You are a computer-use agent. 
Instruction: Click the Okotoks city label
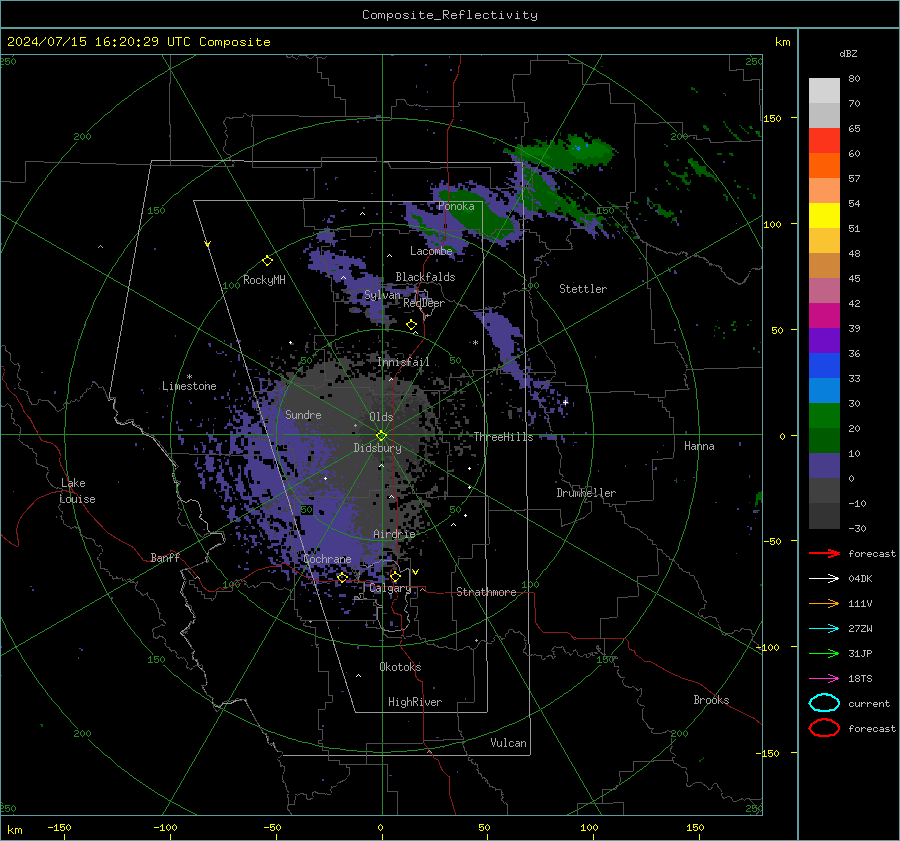coord(400,667)
